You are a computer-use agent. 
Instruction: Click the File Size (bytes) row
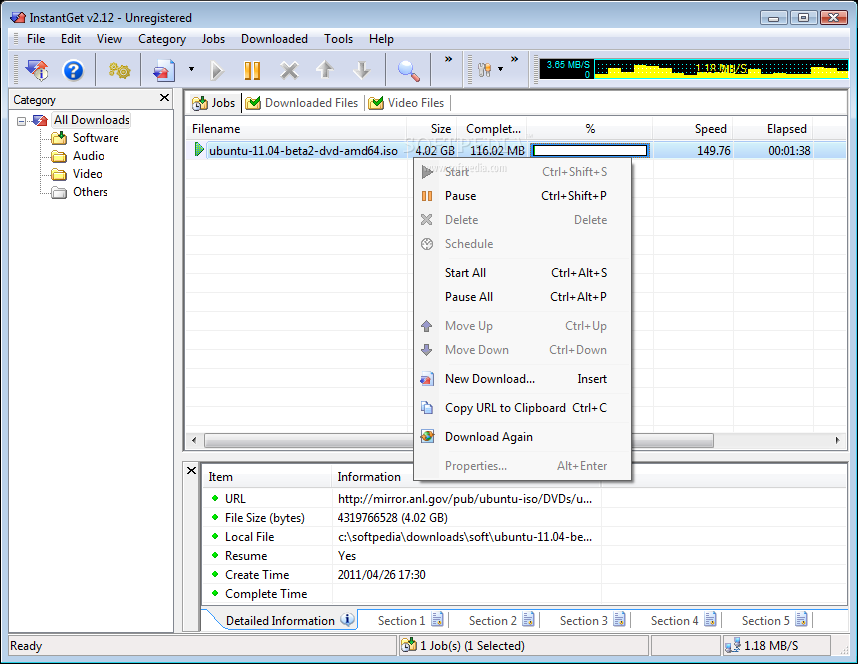point(404,518)
